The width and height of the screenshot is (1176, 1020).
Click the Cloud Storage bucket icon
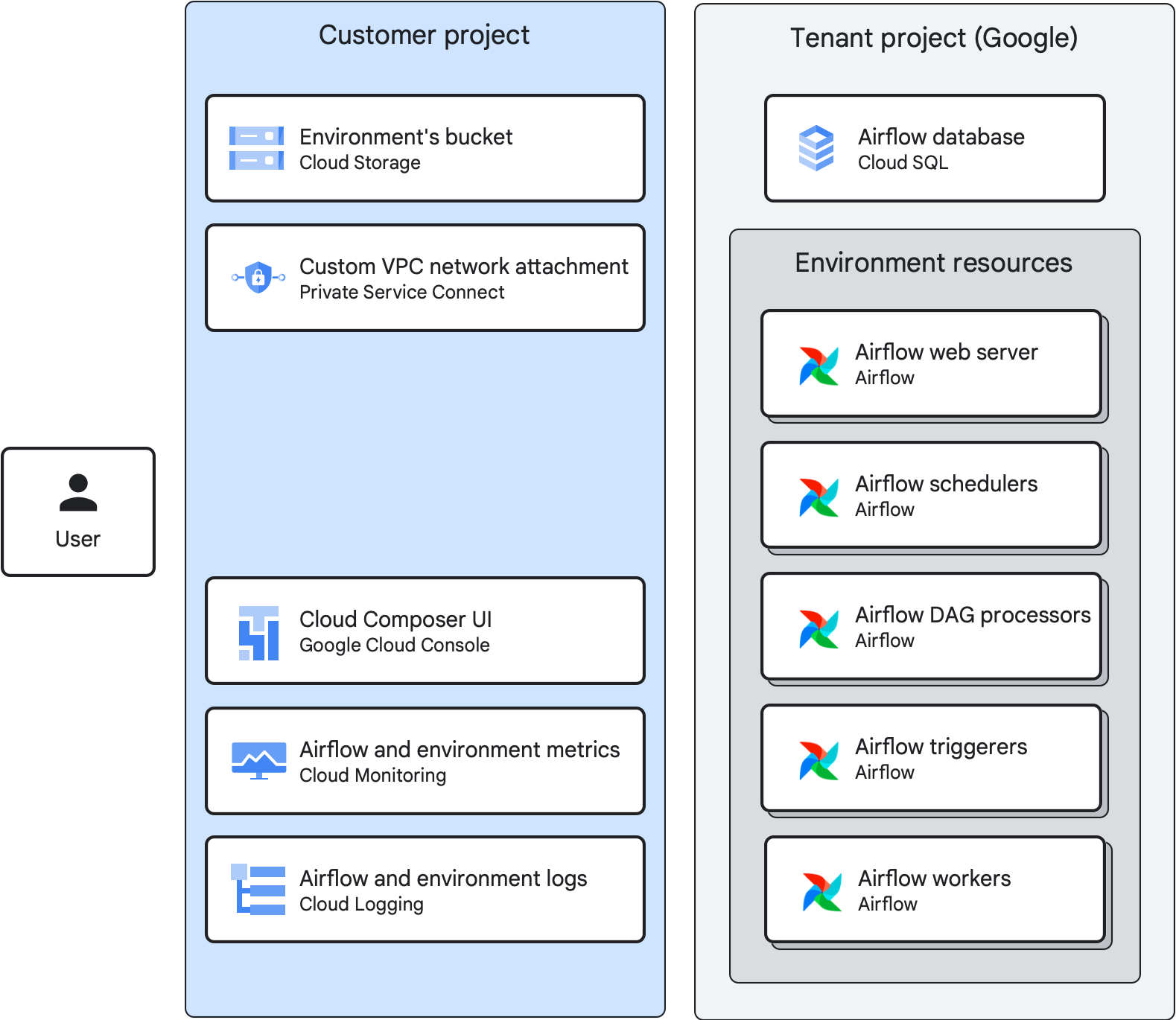click(256, 148)
